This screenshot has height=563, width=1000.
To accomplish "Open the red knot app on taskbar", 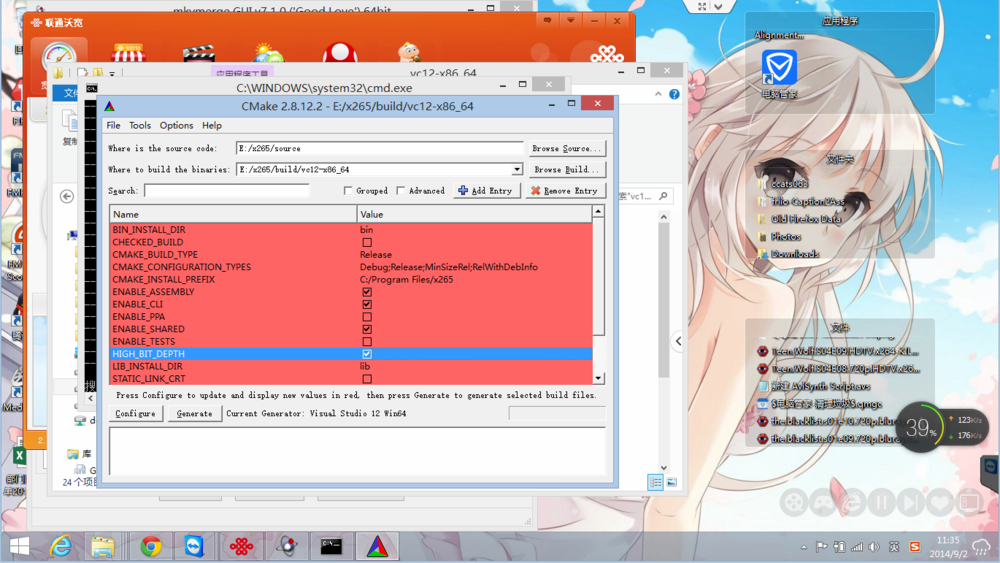I will point(241,546).
